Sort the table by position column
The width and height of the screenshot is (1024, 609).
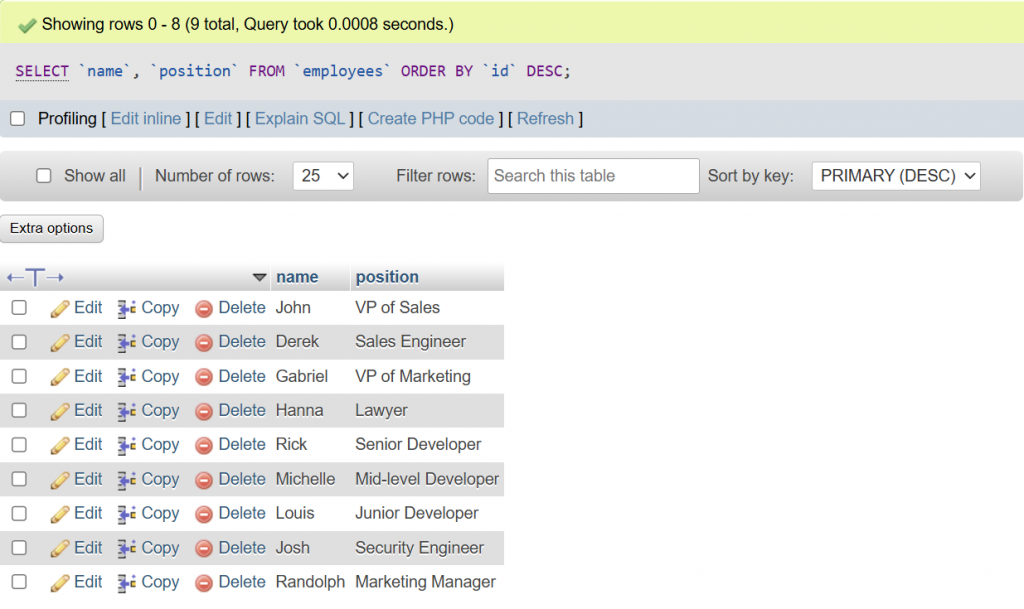[x=387, y=277]
